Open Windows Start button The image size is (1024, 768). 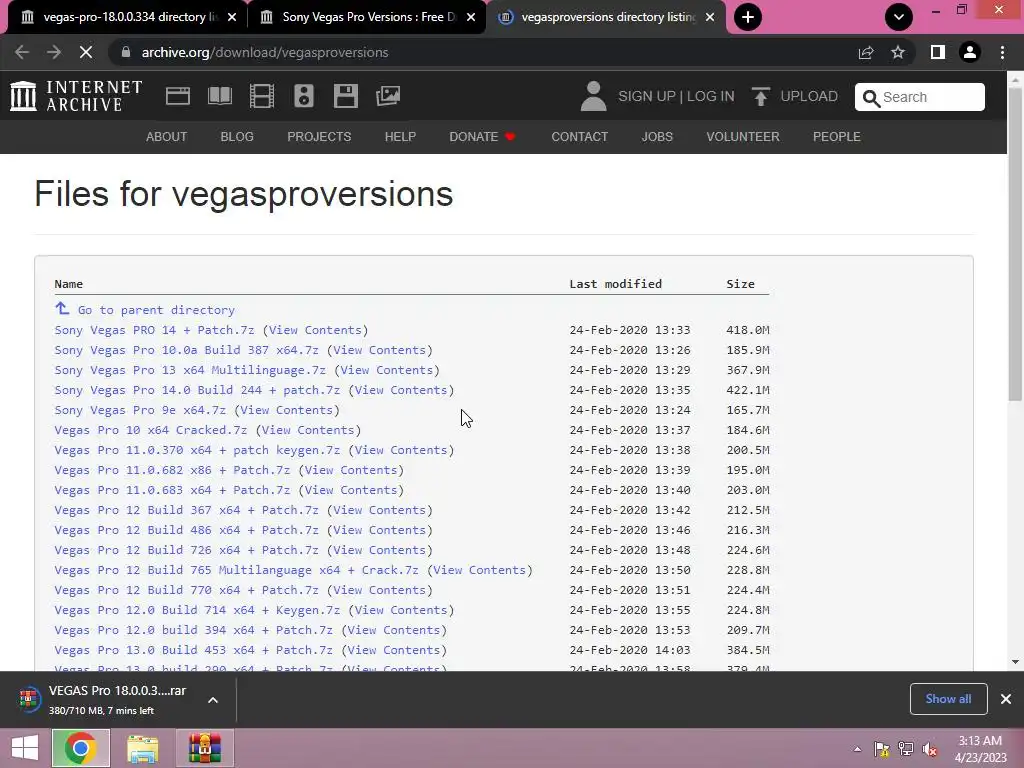25,748
